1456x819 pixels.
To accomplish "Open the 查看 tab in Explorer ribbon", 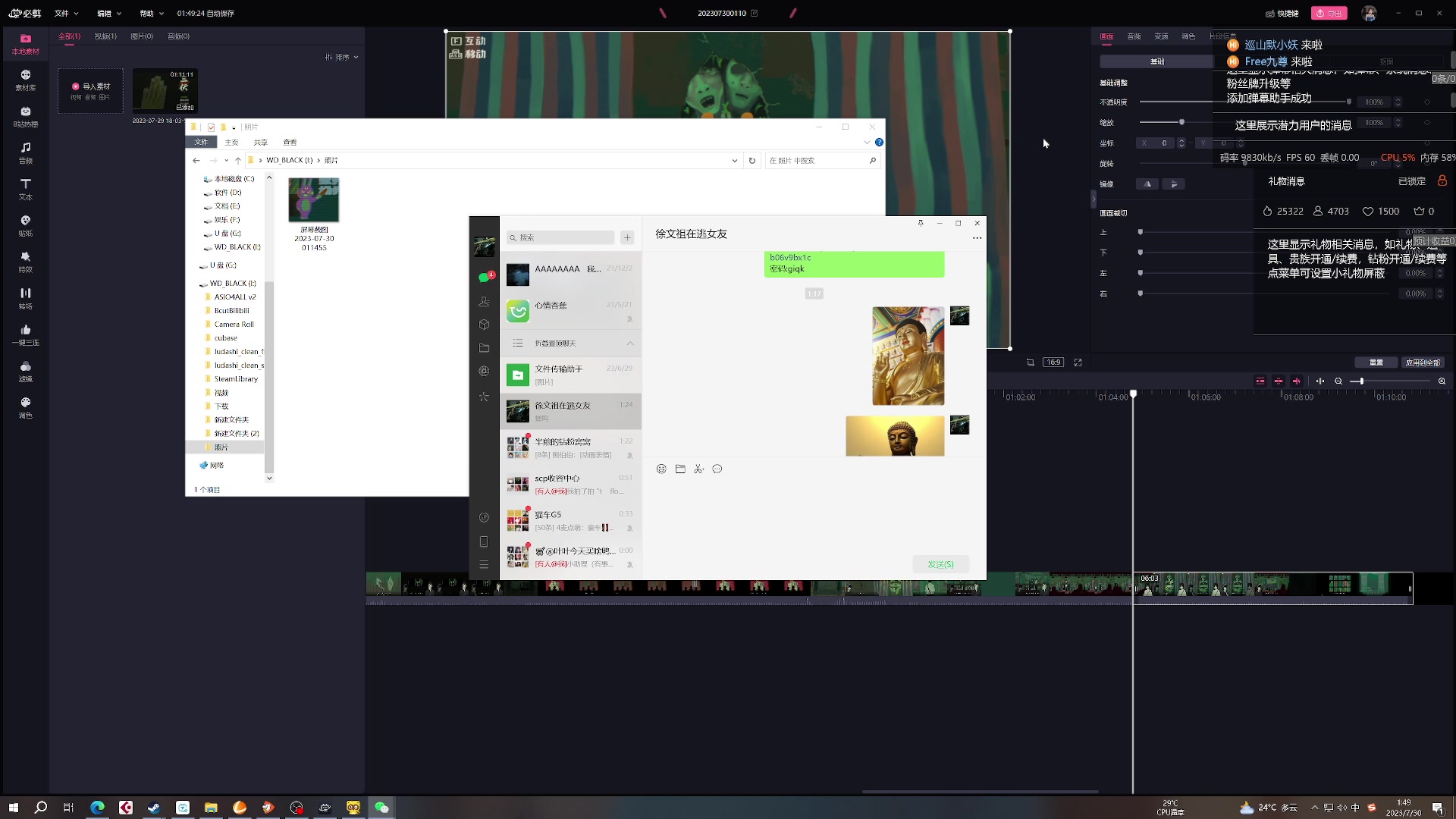I will 290,143.
